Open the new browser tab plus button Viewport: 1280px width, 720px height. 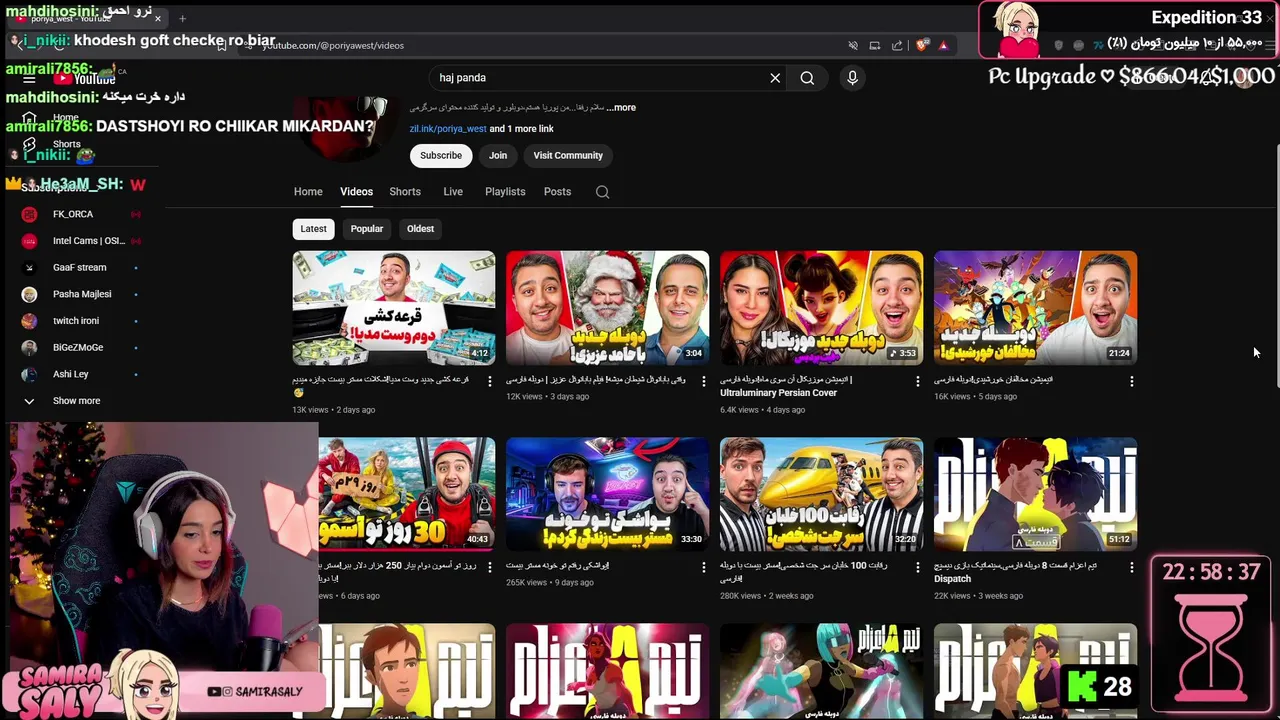(x=182, y=18)
